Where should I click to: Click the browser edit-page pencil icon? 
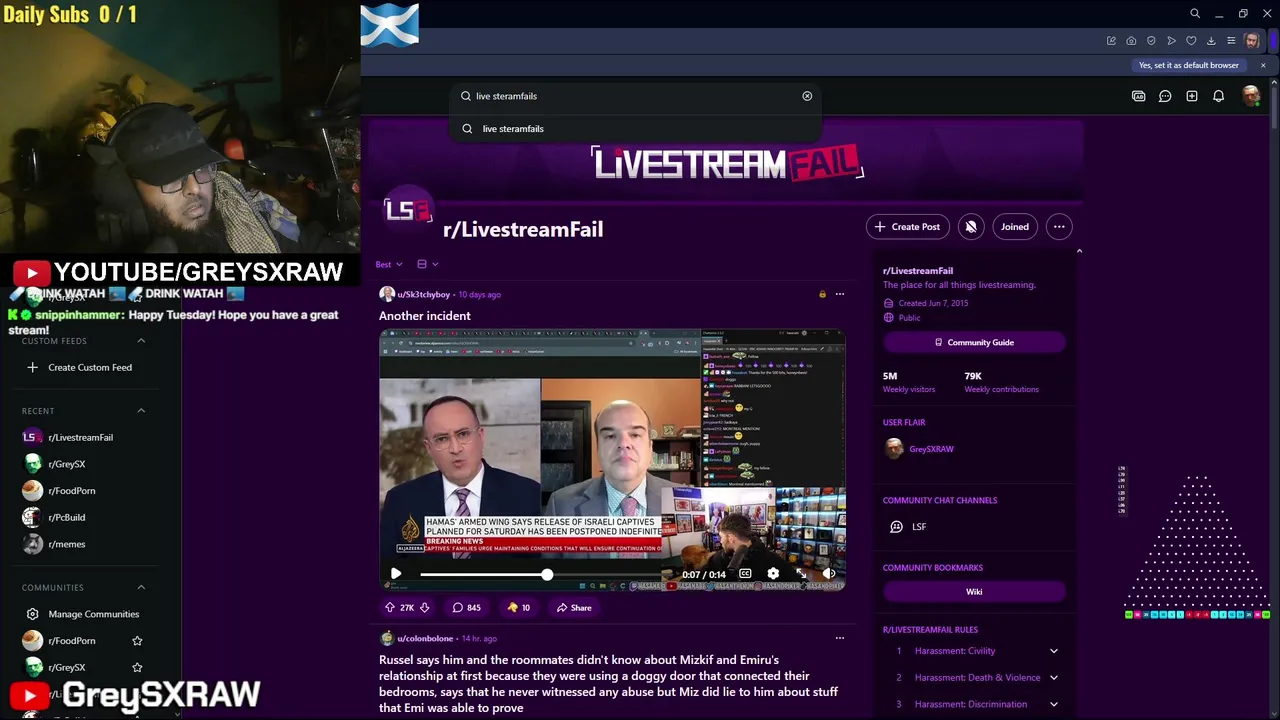pos(1111,41)
